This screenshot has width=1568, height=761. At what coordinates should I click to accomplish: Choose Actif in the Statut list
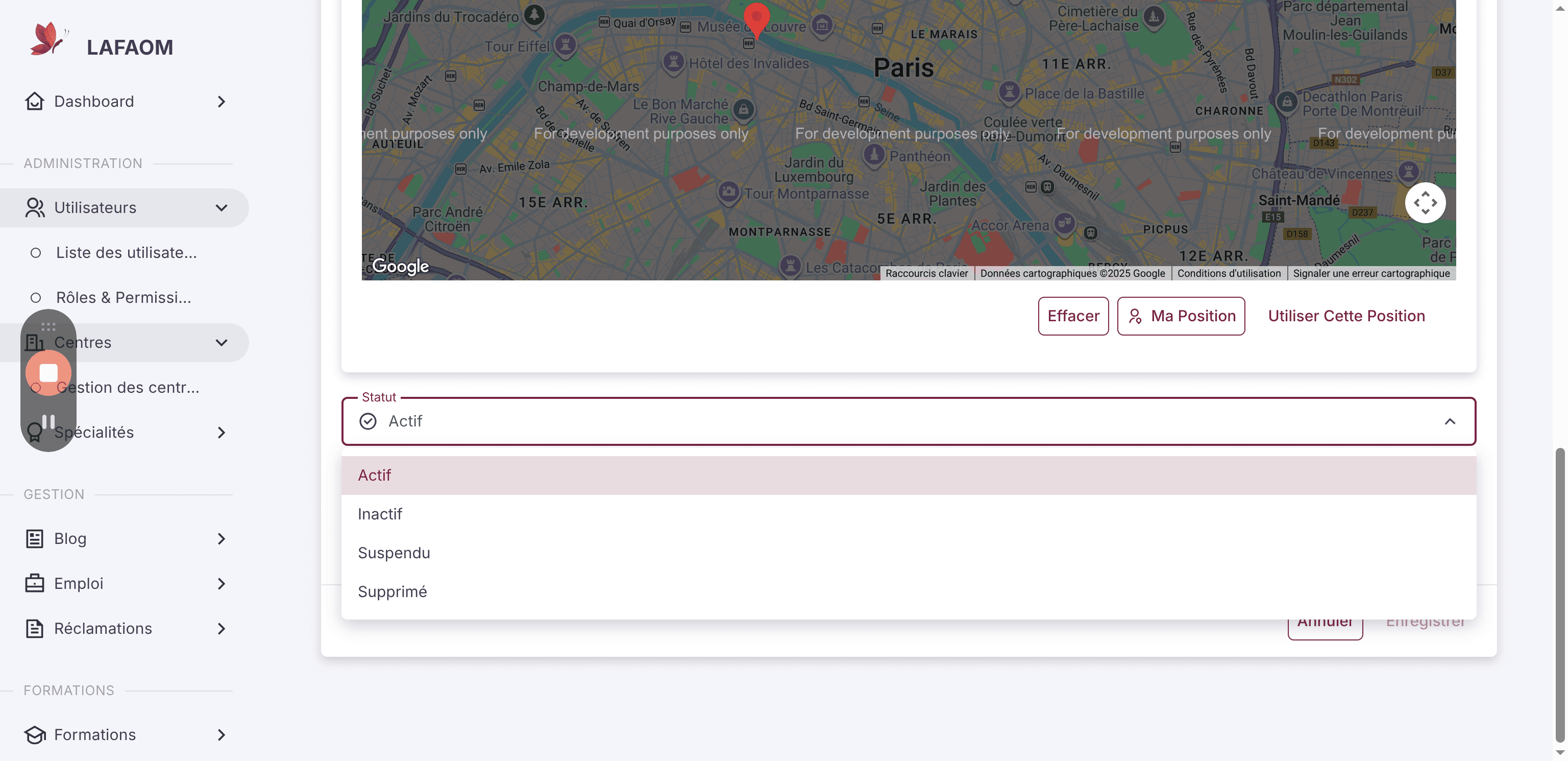(909, 475)
